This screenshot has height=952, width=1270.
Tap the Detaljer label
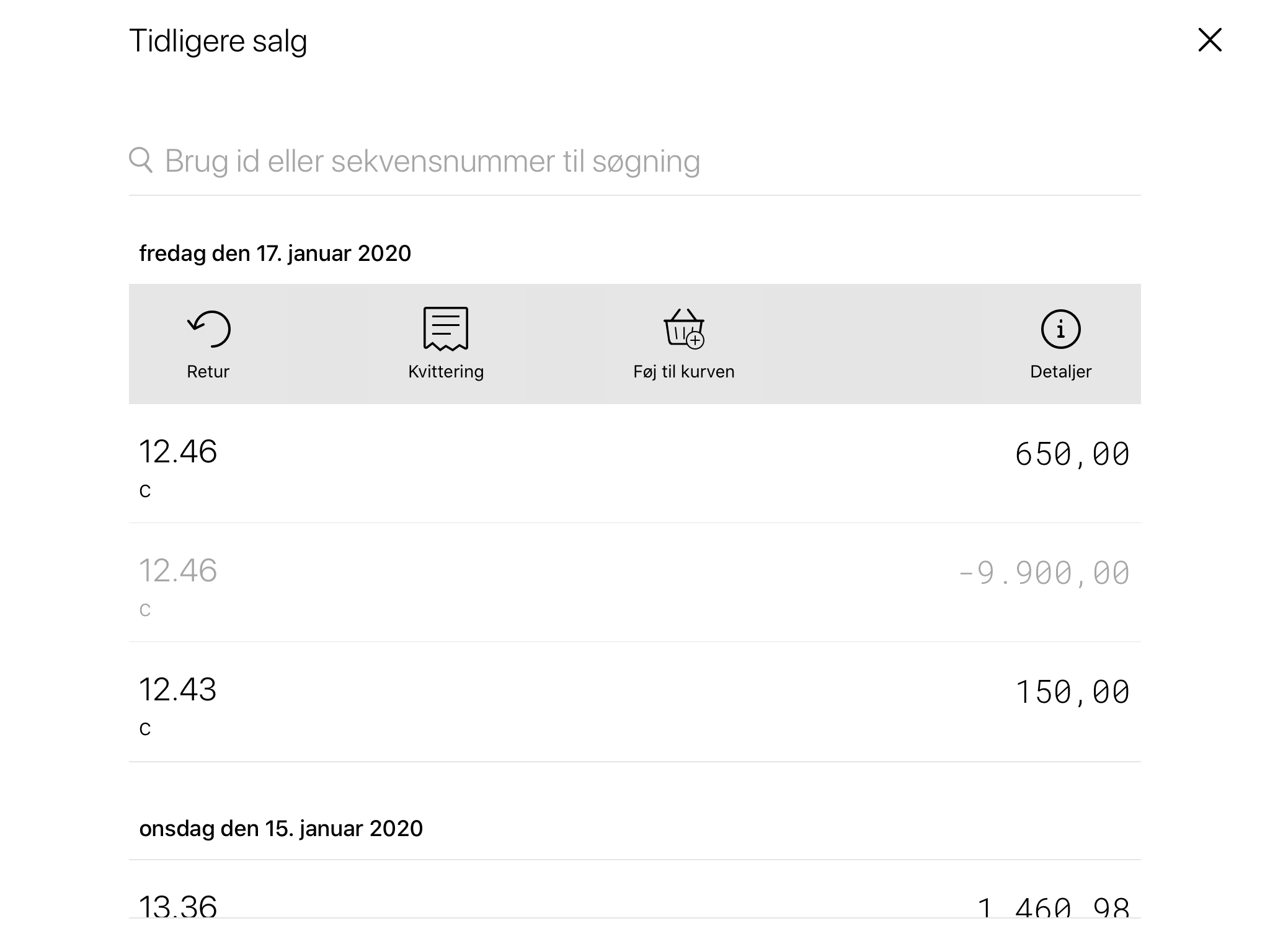(x=1060, y=372)
